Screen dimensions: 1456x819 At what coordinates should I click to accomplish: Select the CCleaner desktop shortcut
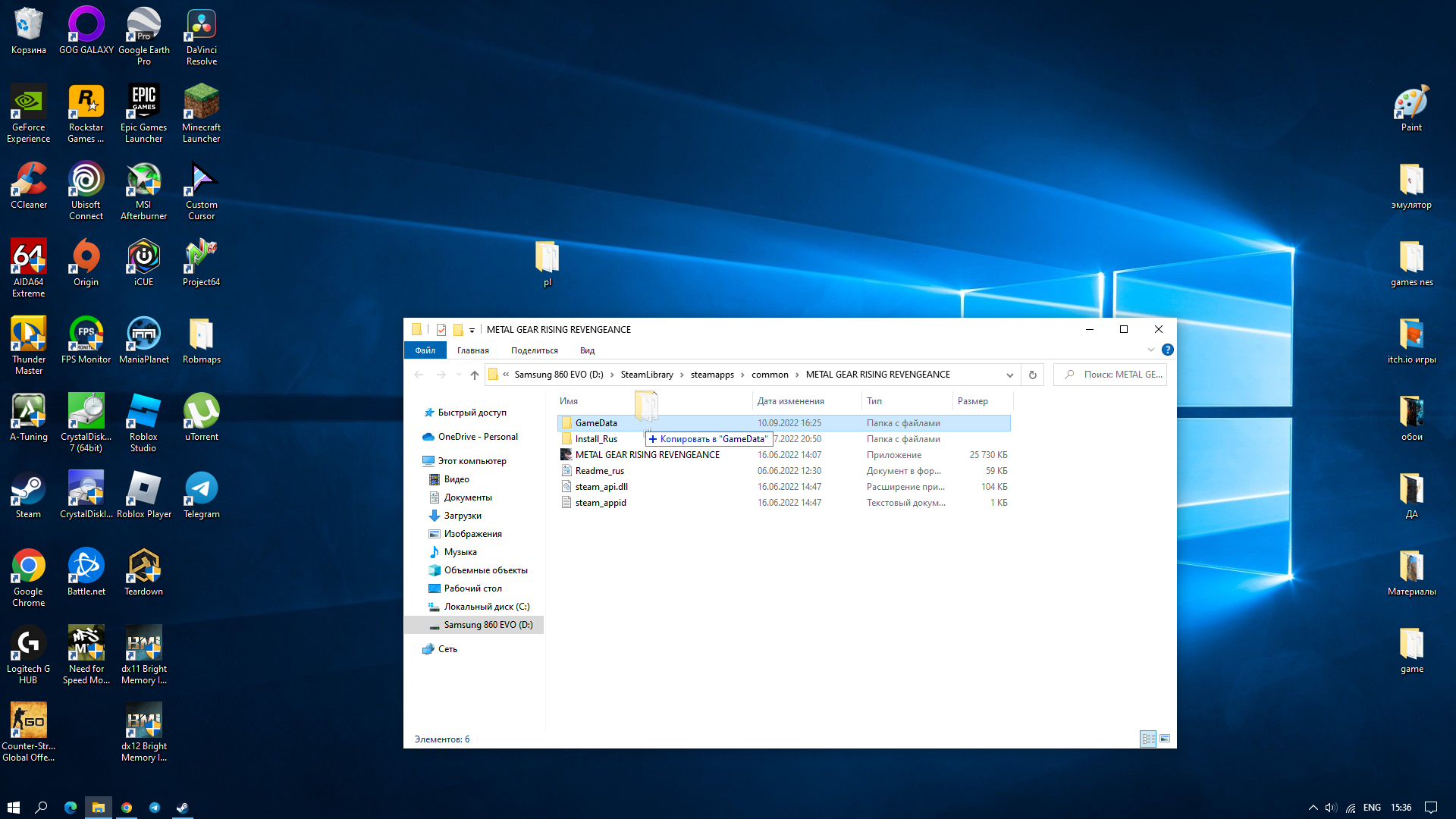point(29,186)
